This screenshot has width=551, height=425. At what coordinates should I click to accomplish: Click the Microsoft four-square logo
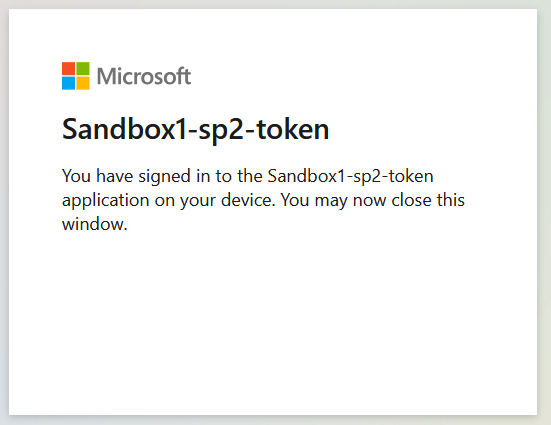[76, 76]
